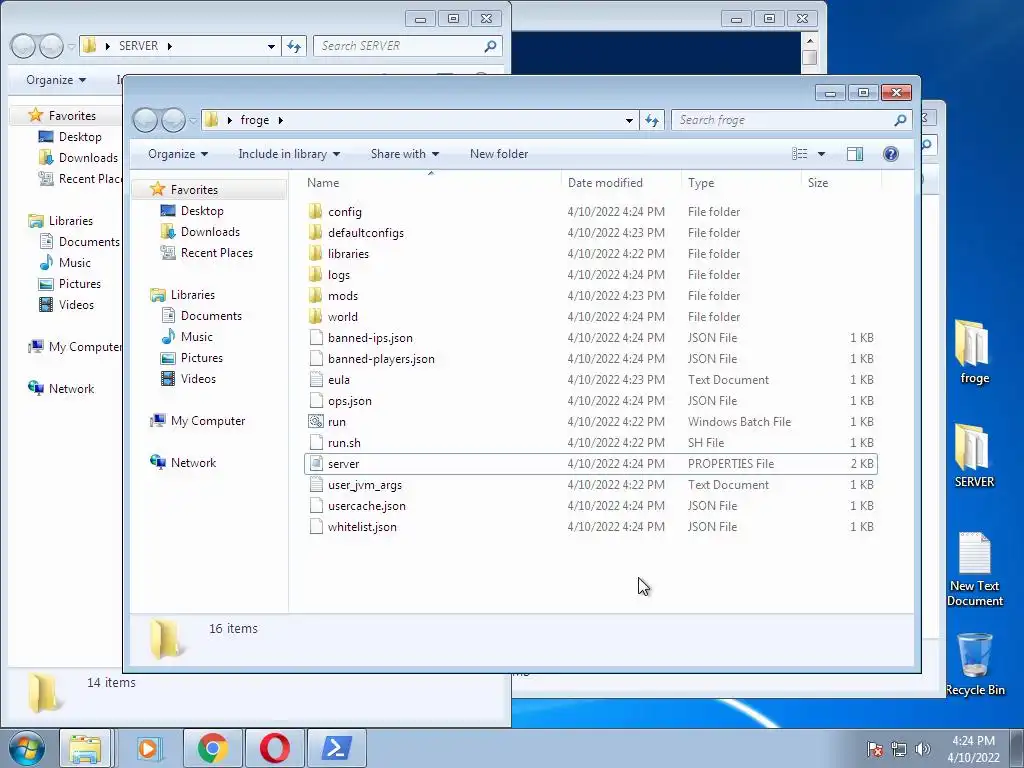1024x768 pixels.
Task: Click Forward button in froge window
Action: tap(173, 120)
